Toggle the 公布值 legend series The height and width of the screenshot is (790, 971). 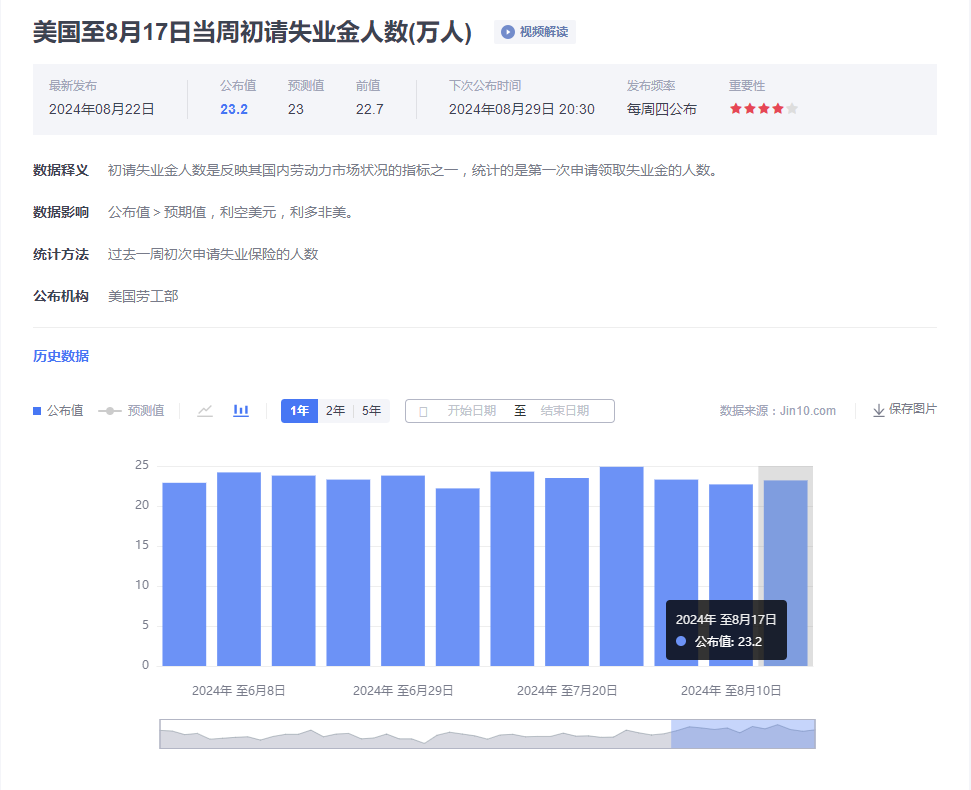(x=58, y=411)
